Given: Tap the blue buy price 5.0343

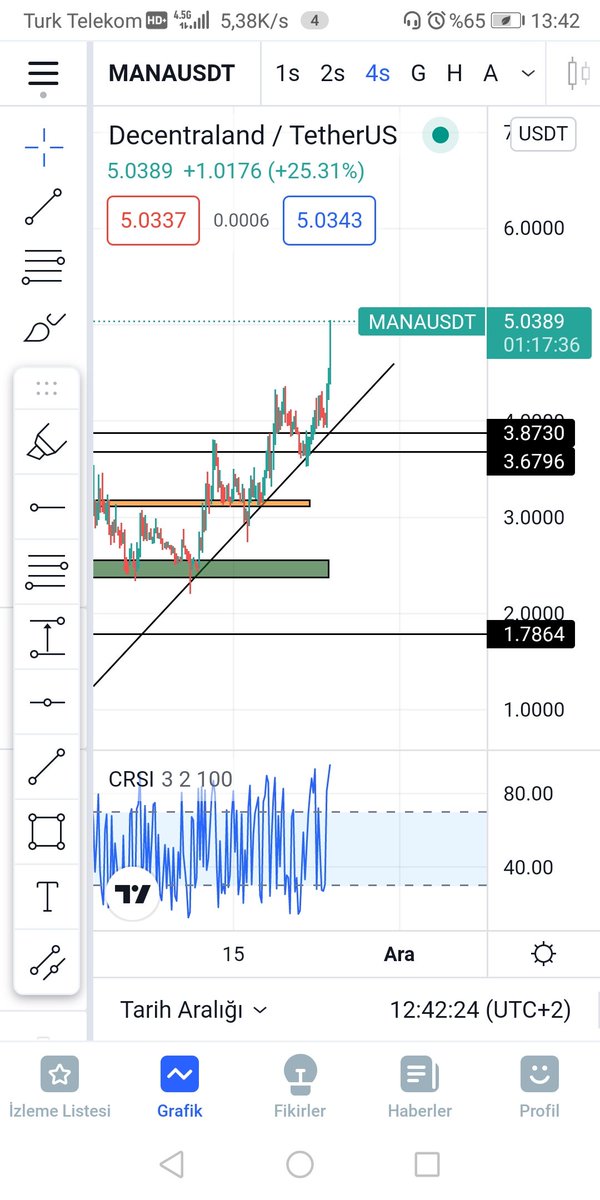Looking at the screenshot, I should point(329,220).
